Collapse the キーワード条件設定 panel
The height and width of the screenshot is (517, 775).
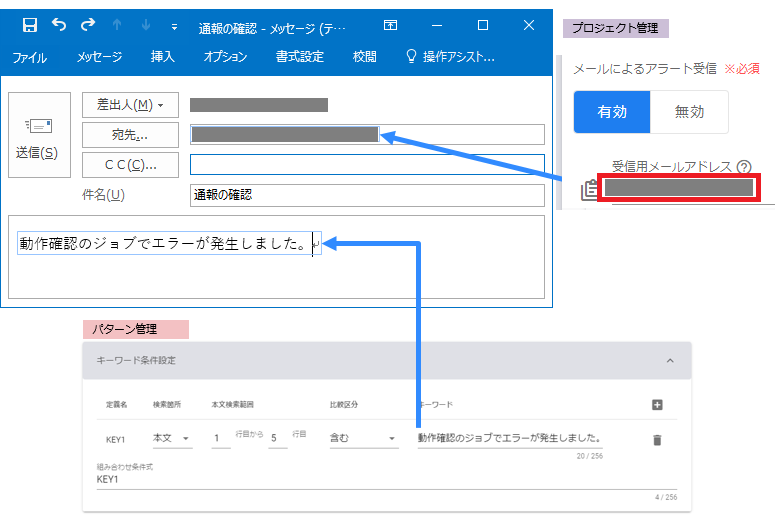pos(670,360)
